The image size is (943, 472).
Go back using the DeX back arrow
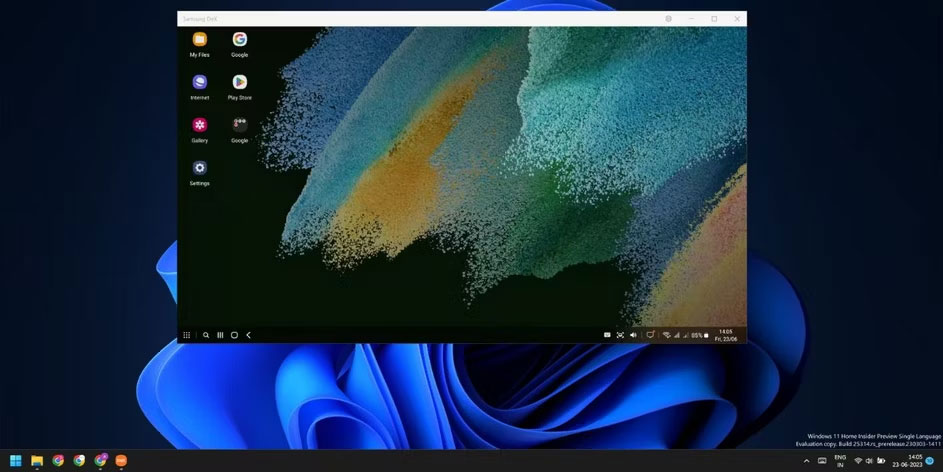coord(248,335)
